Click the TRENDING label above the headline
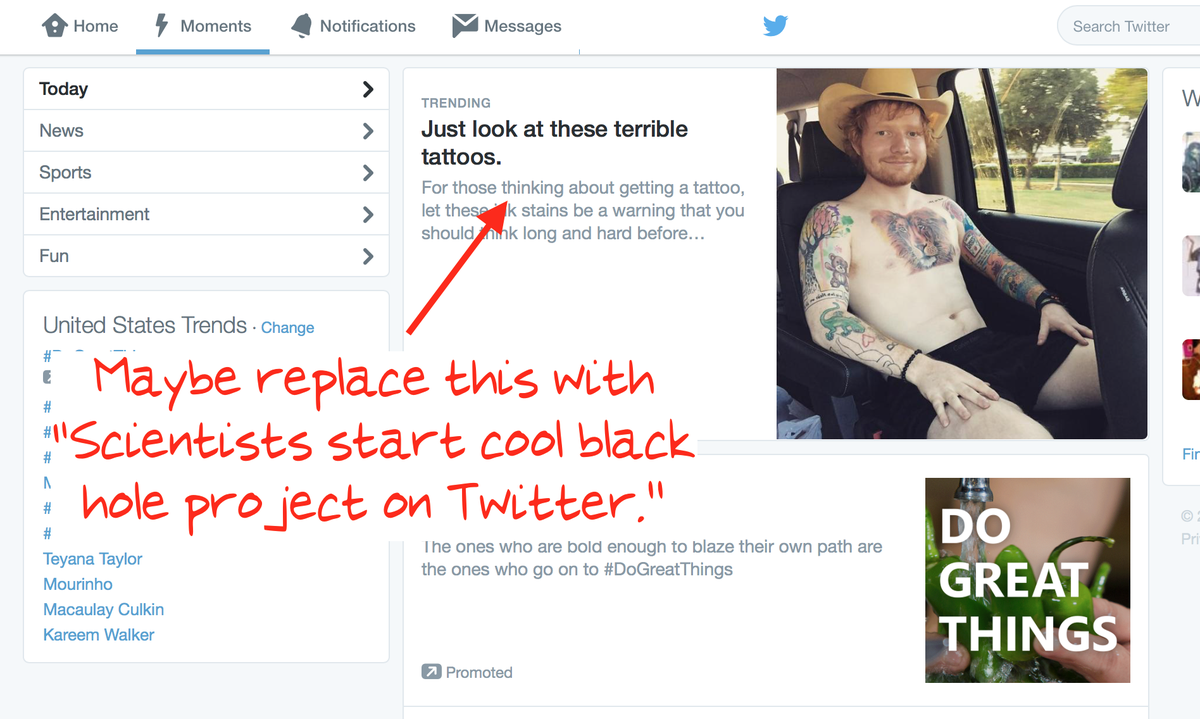 (x=456, y=103)
